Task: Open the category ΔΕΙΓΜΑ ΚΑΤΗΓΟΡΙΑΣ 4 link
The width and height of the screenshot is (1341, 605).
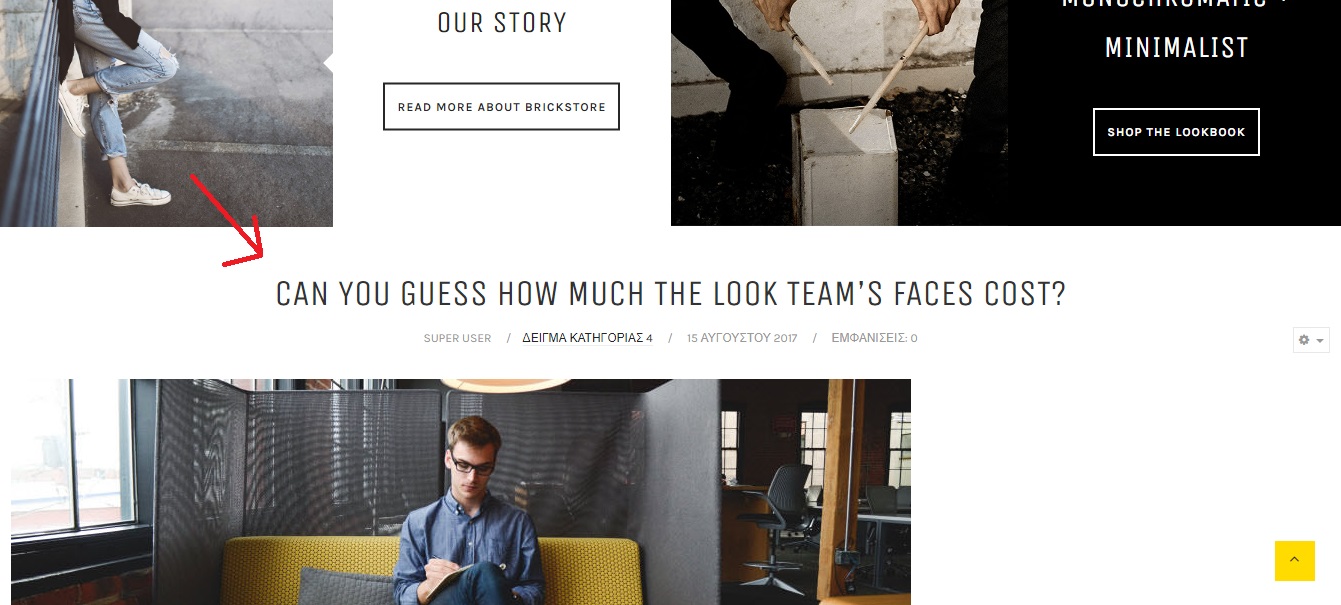Action: pyautogui.click(x=587, y=338)
